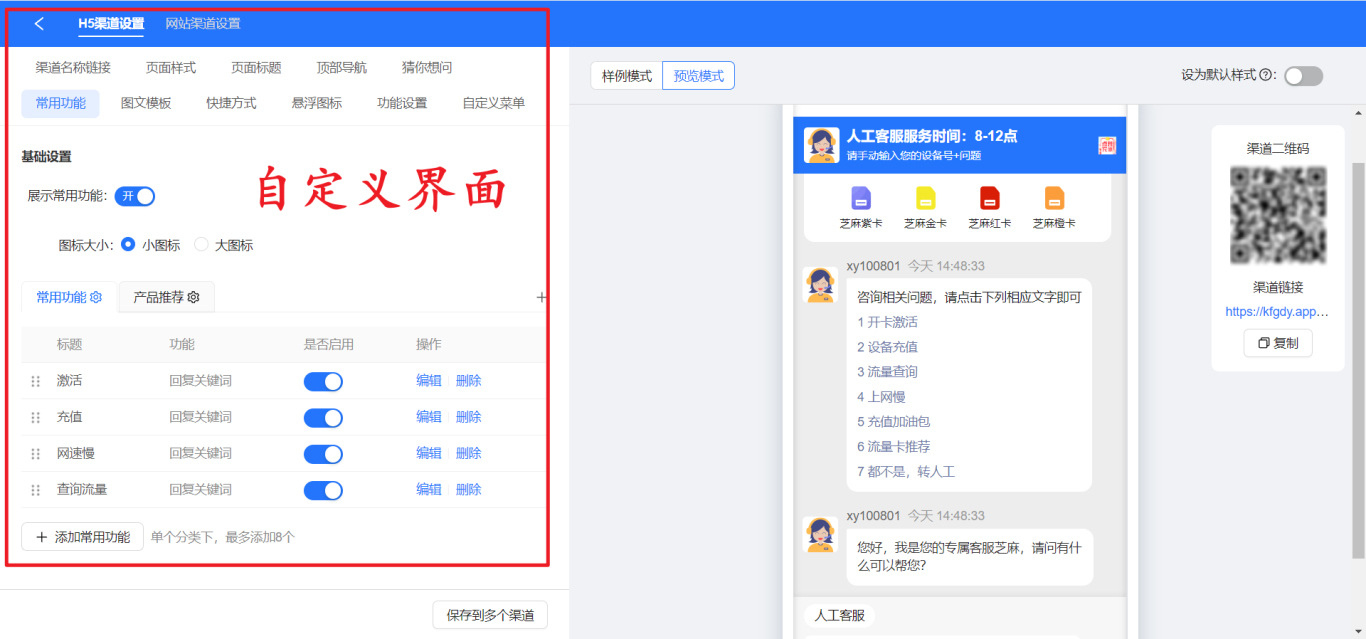The image size is (1366, 639).
Task: Click the back arrow in the blue header
Action: (x=39, y=23)
